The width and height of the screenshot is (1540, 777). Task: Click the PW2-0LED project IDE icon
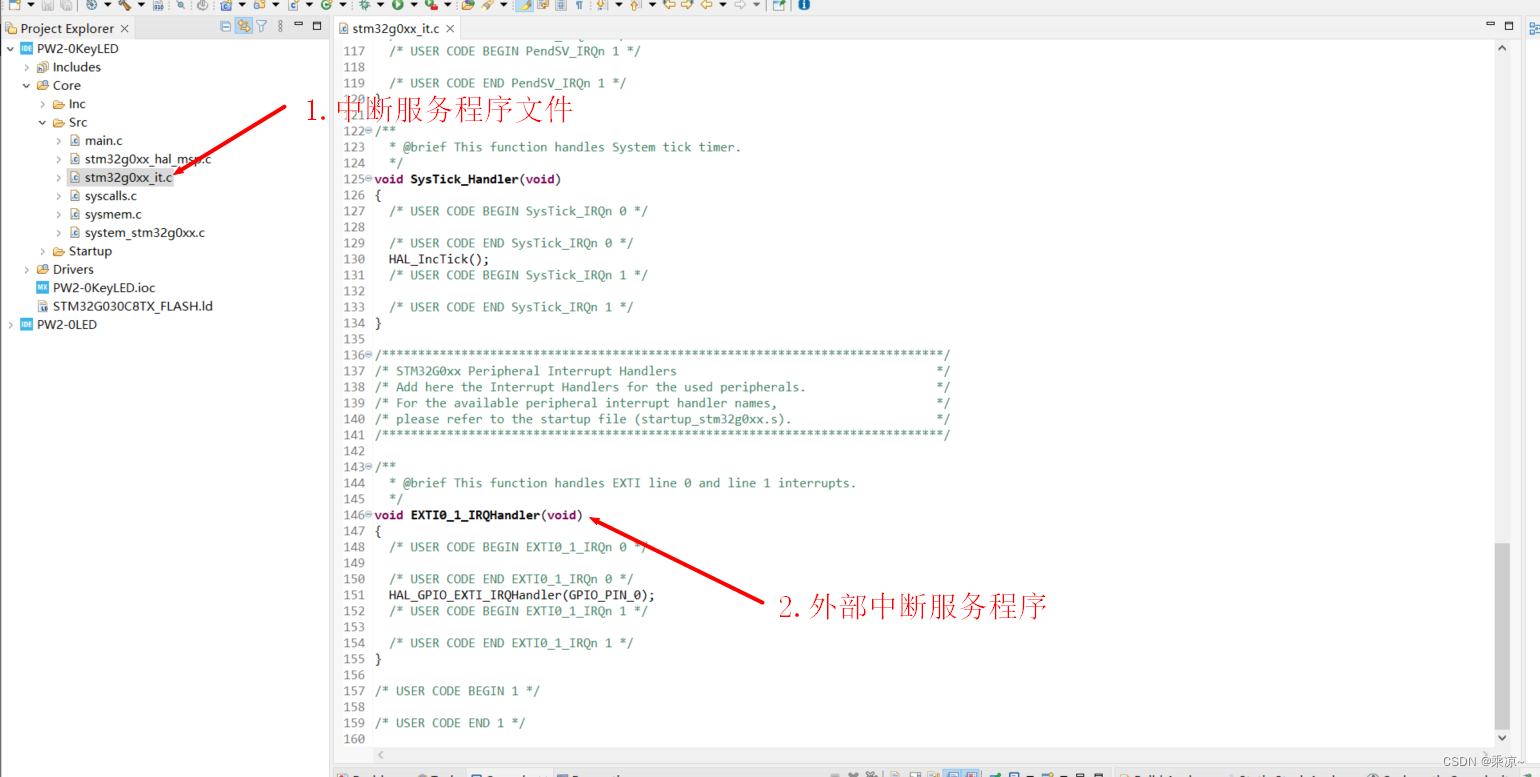pos(26,325)
